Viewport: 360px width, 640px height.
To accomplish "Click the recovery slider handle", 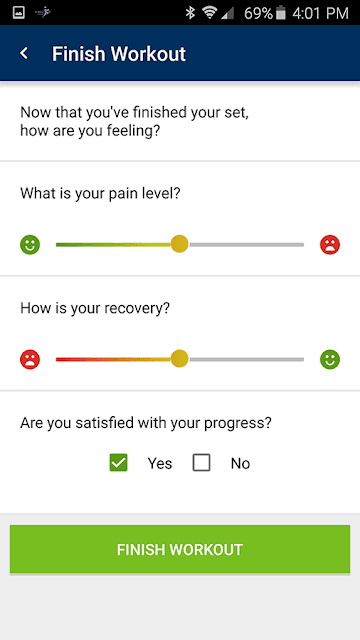I will point(179,359).
